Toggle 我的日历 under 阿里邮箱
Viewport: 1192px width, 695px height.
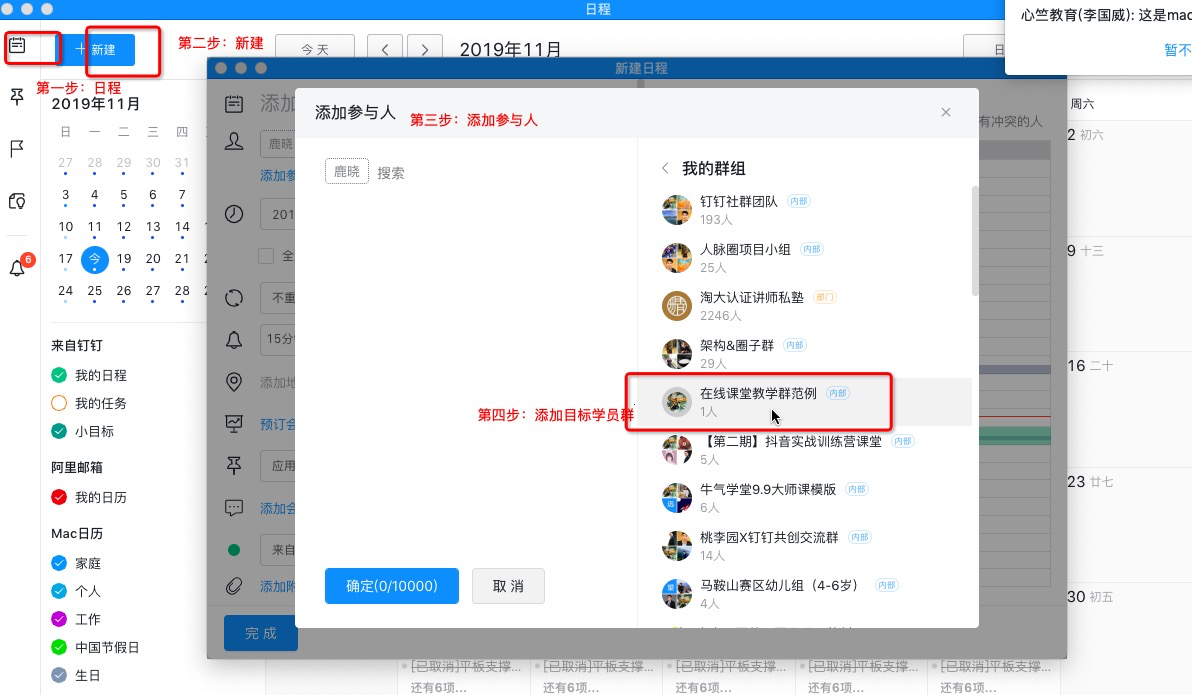[59, 497]
